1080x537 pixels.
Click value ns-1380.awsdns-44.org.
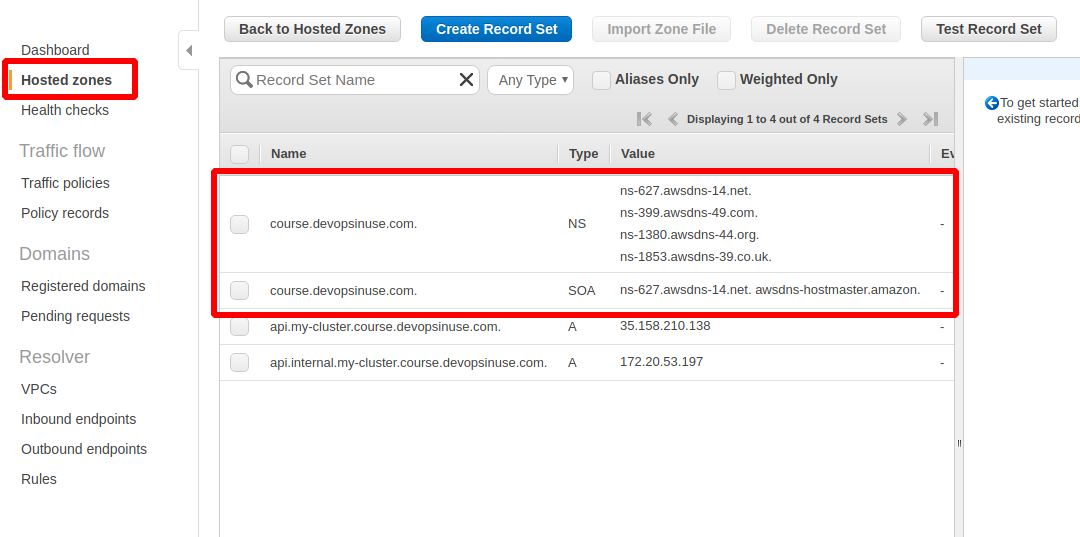(689, 235)
